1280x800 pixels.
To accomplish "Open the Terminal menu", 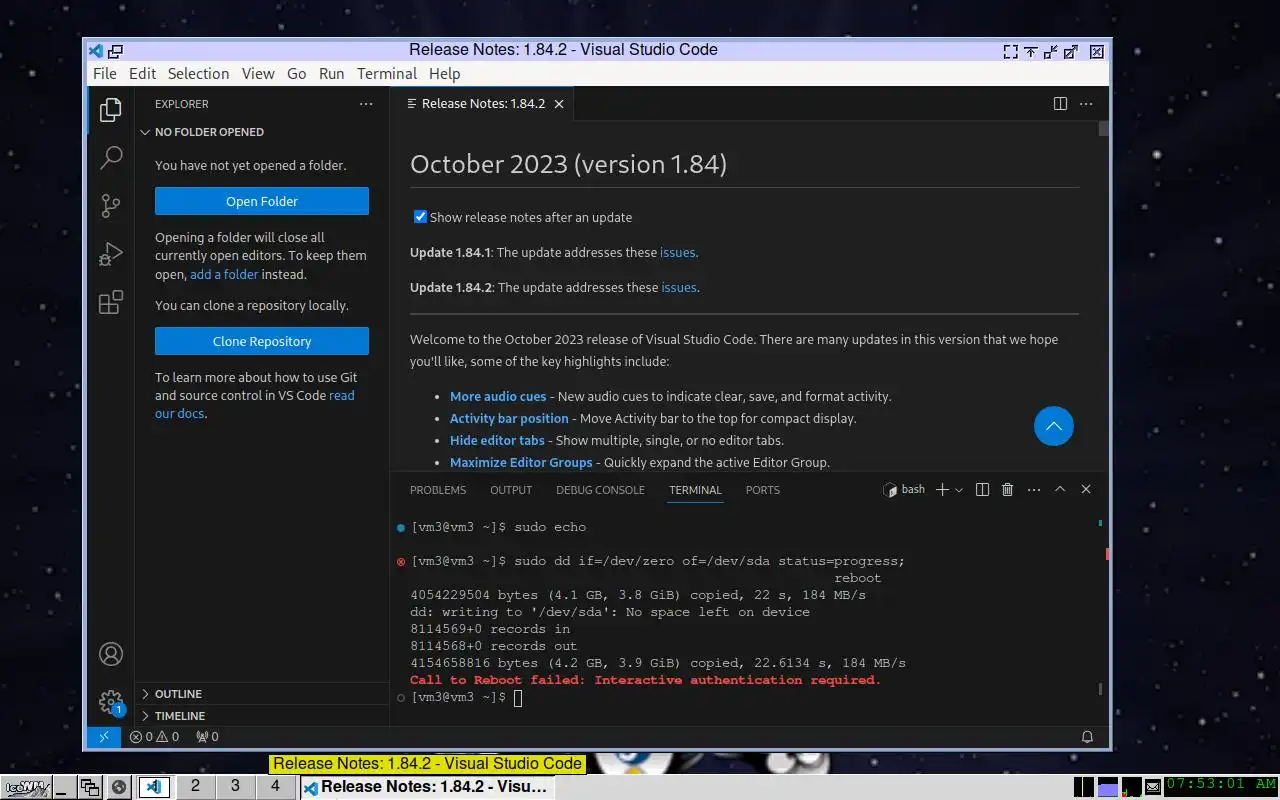I will coord(387,74).
